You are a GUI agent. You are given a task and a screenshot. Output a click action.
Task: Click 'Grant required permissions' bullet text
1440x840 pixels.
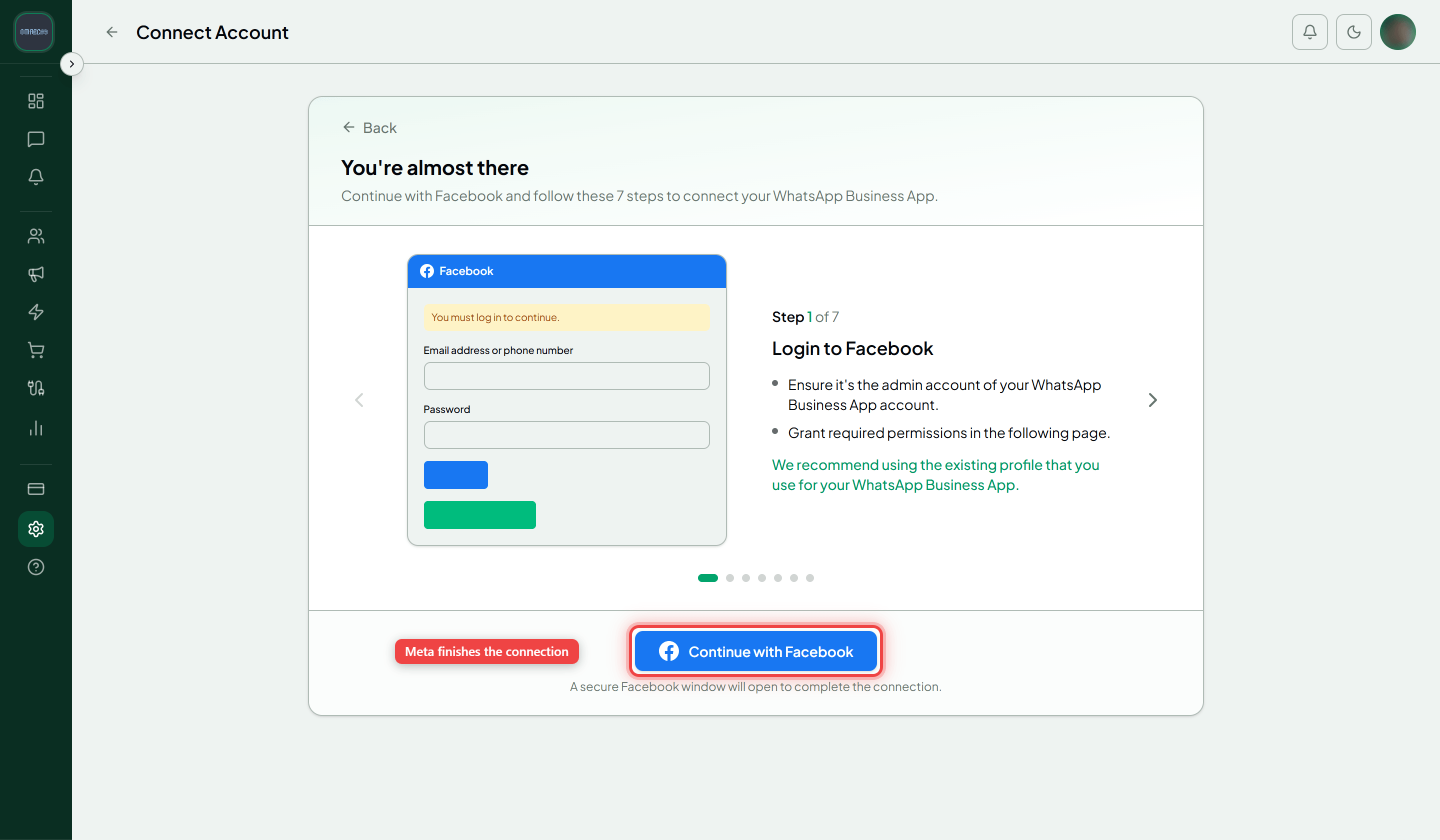pyautogui.click(x=948, y=432)
